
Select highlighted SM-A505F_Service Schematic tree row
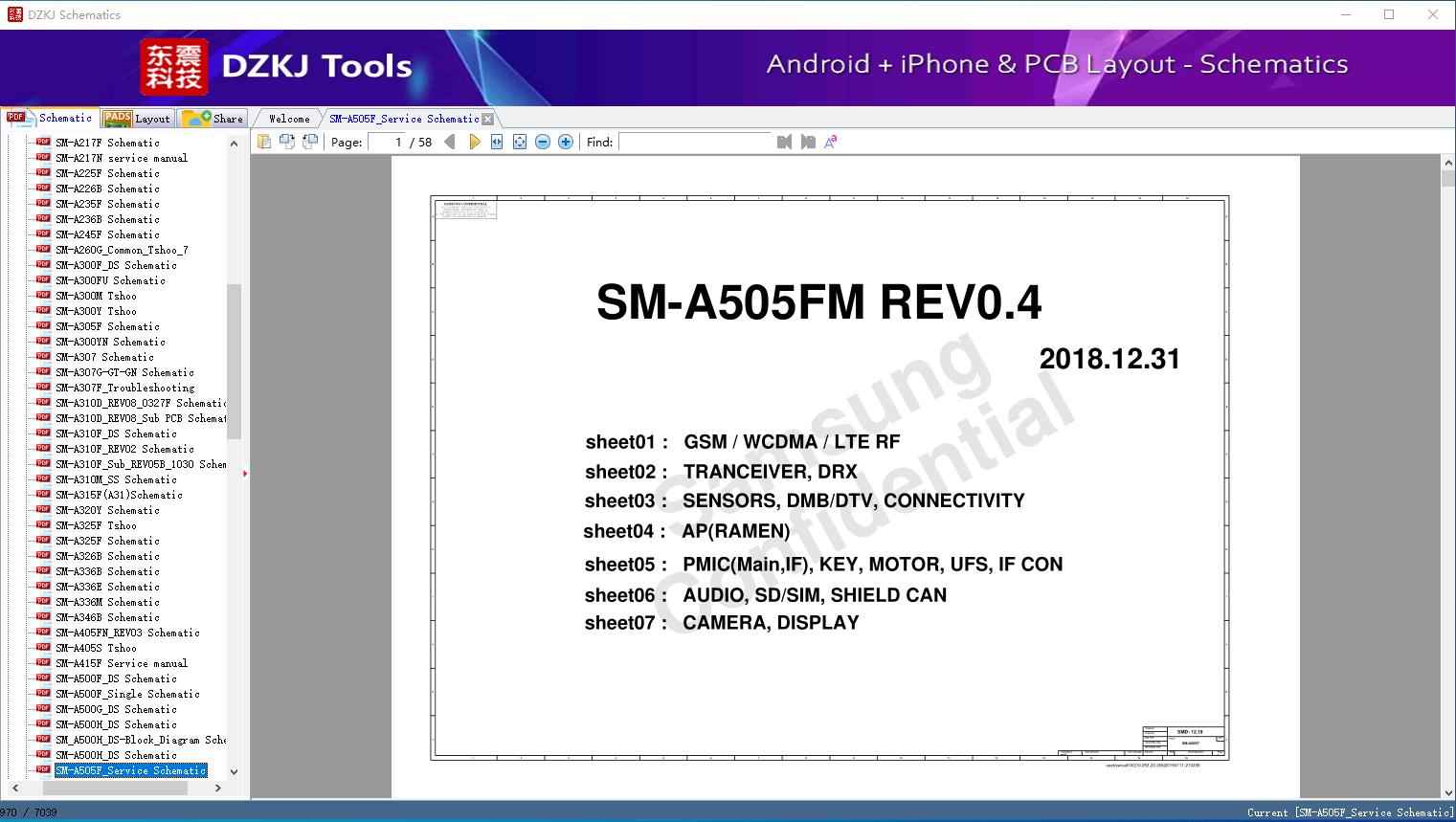(130, 770)
